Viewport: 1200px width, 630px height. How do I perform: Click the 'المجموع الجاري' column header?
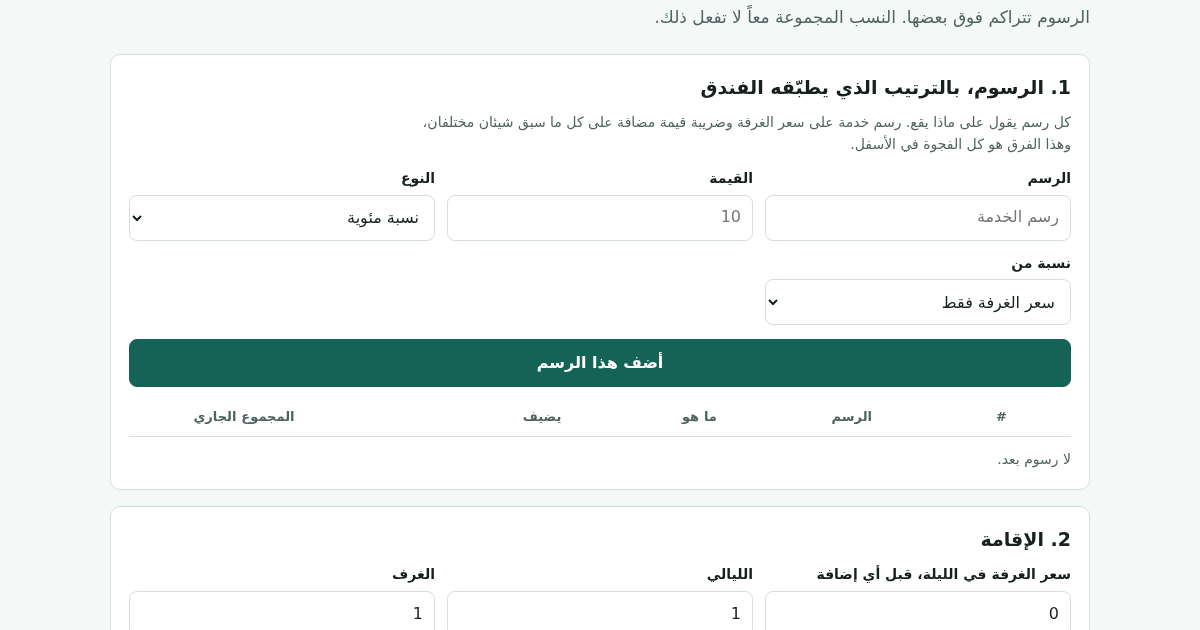(x=244, y=417)
